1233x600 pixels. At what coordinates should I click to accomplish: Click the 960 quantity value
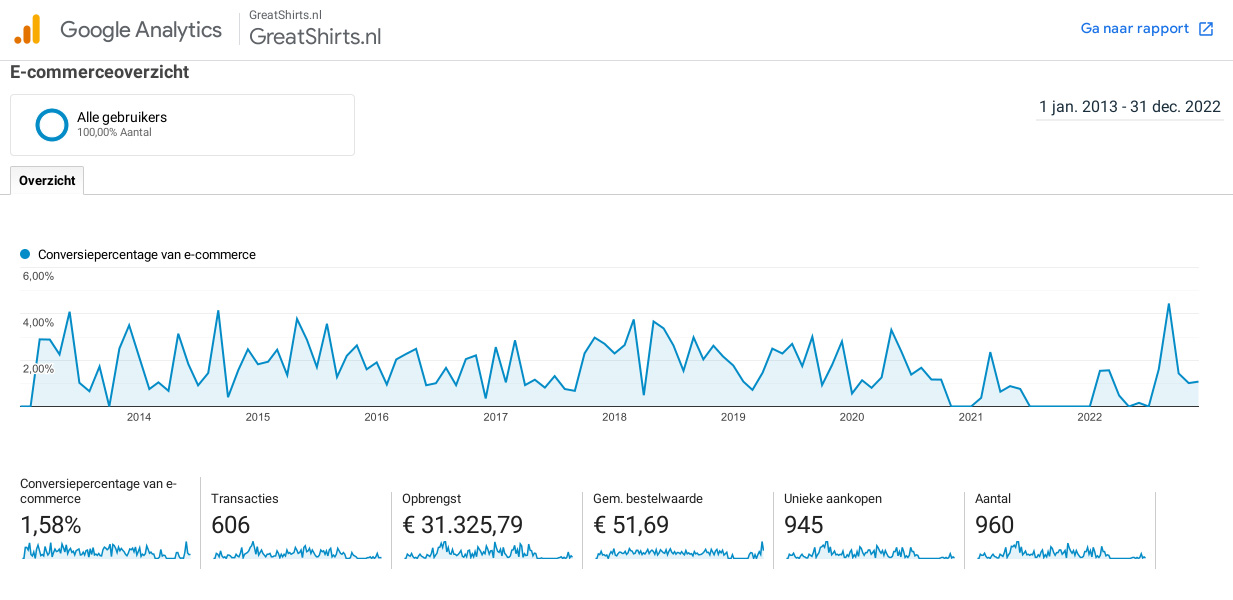click(995, 525)
